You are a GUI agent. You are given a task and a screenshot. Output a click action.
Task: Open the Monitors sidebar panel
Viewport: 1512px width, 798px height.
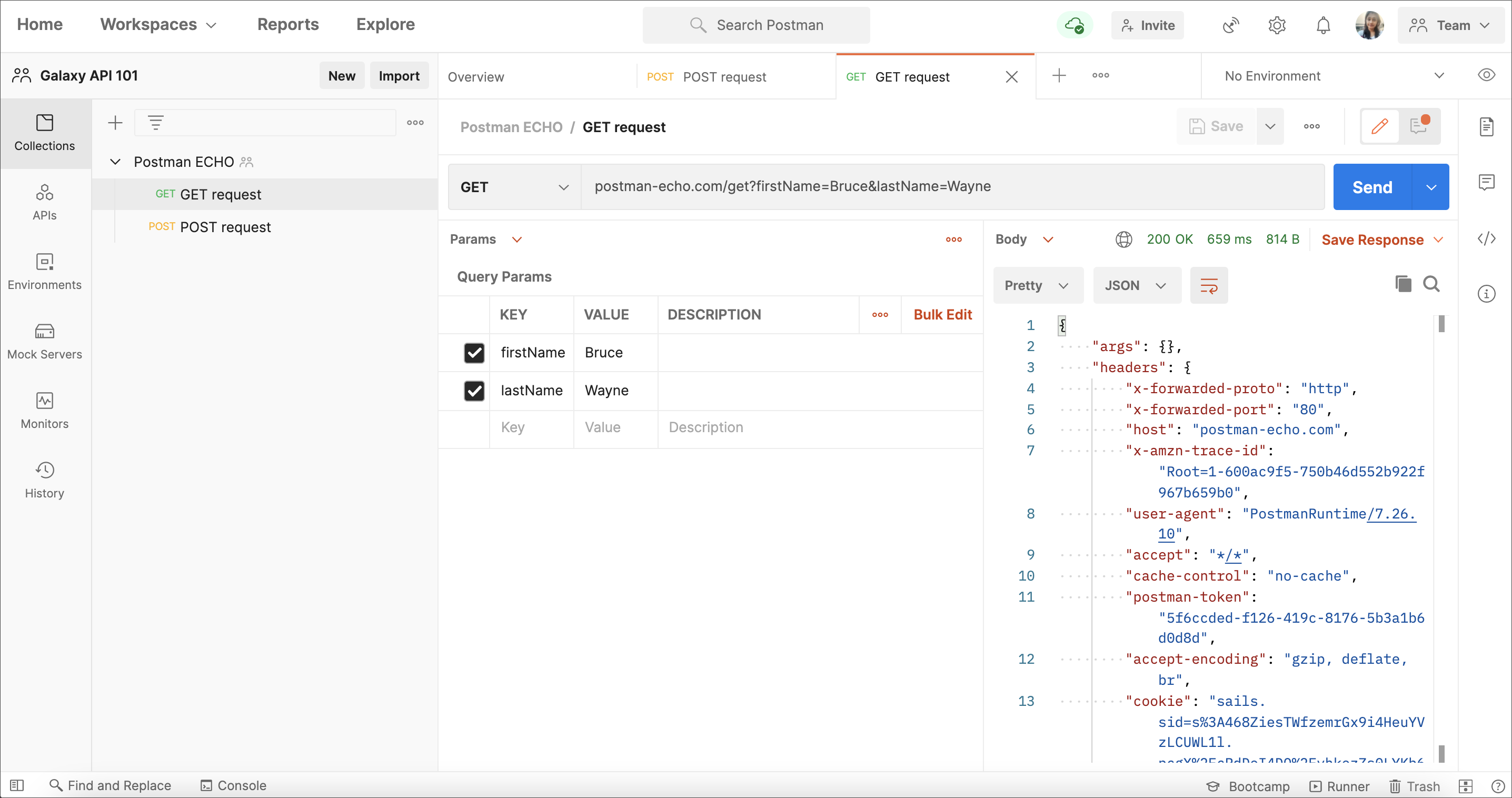pyautogui.click(x=45, y=411)
